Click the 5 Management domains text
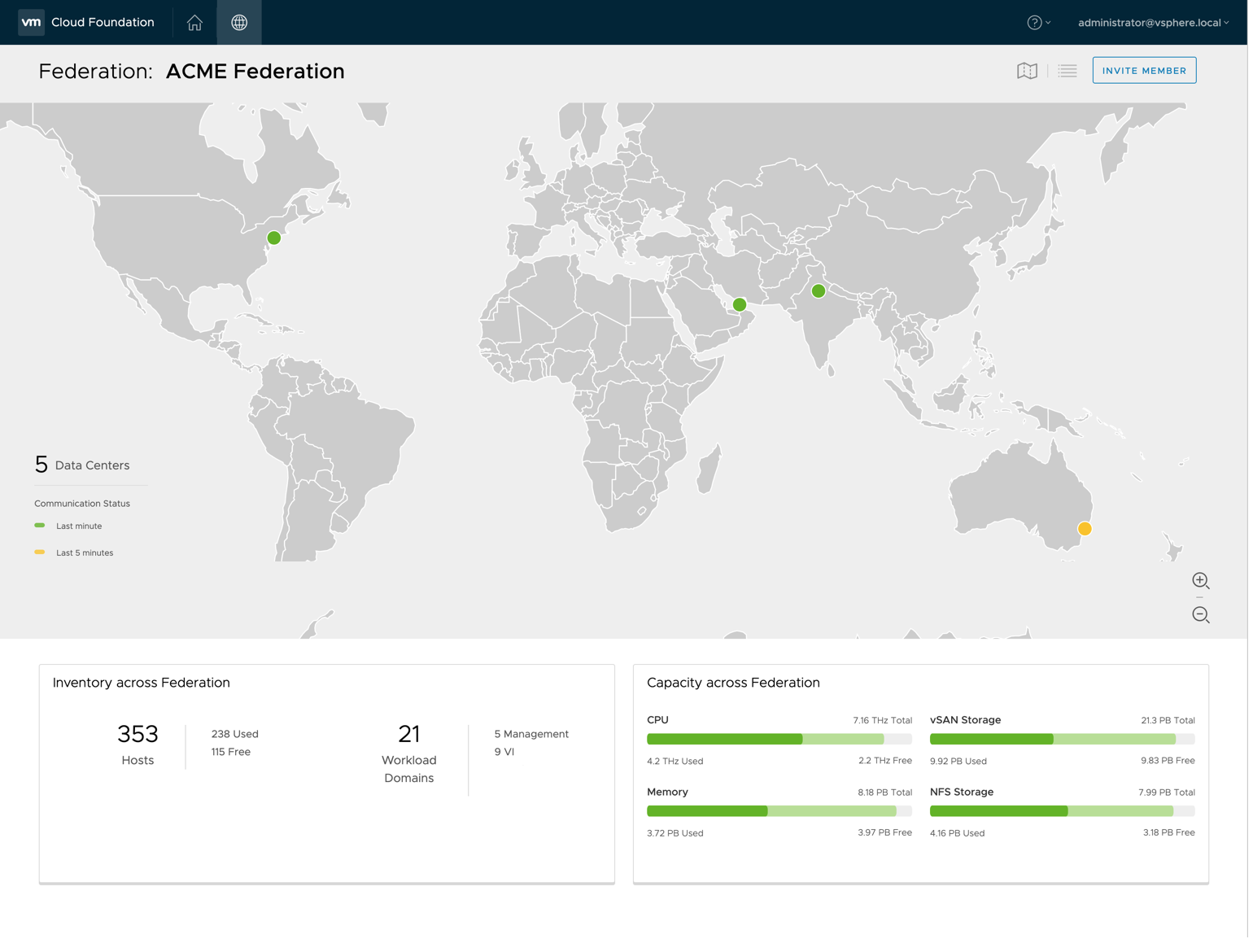1253x952 pixels. (x=531, y=734)
